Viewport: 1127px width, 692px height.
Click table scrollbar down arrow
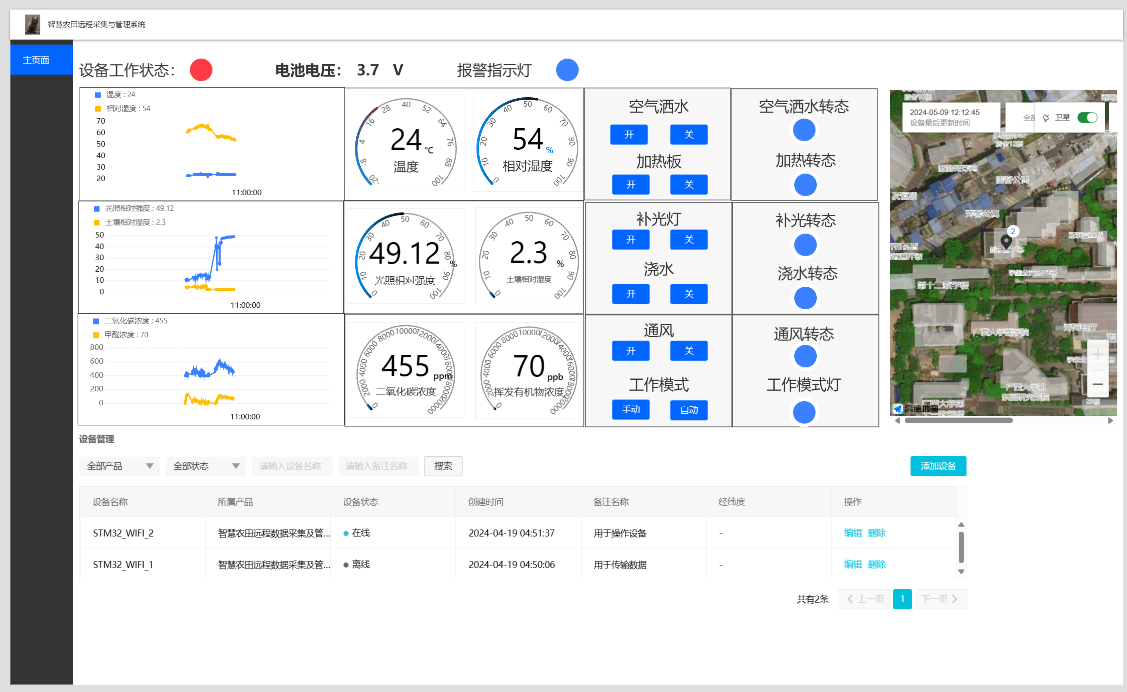point(961,572)
